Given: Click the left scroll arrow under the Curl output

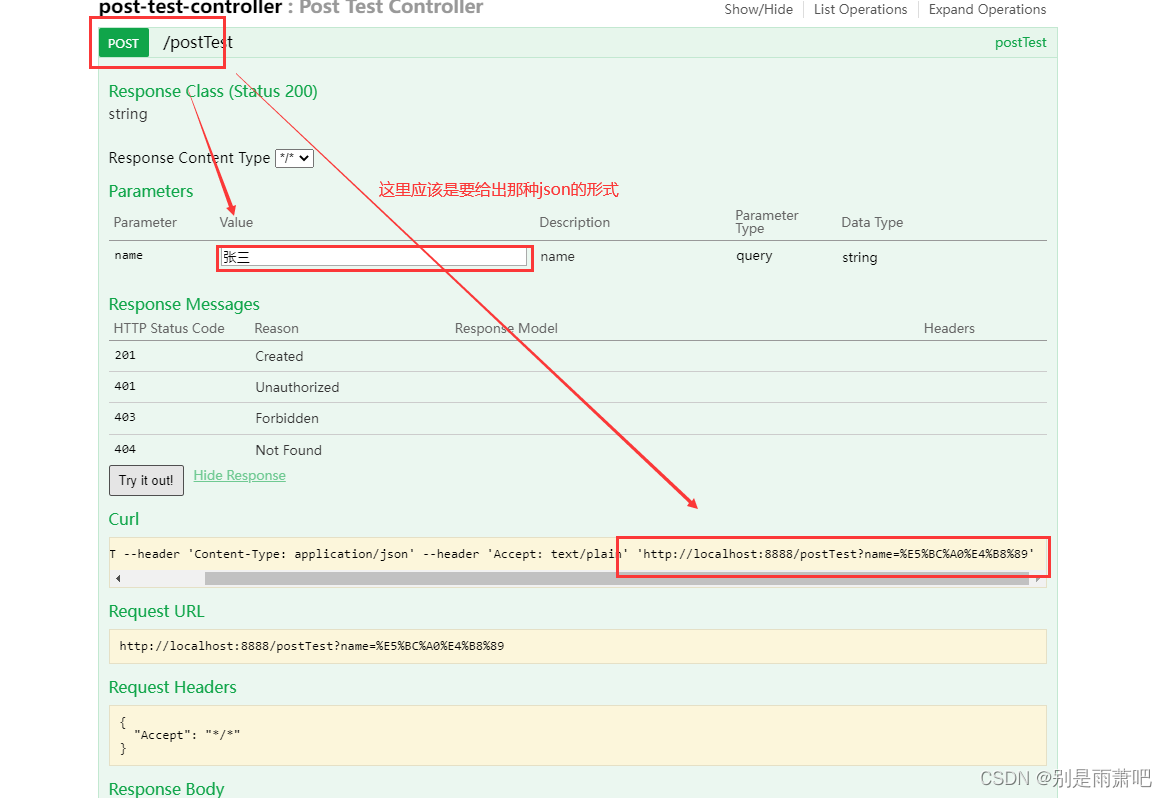Looking at the screenshot, I should click(117, 577).
